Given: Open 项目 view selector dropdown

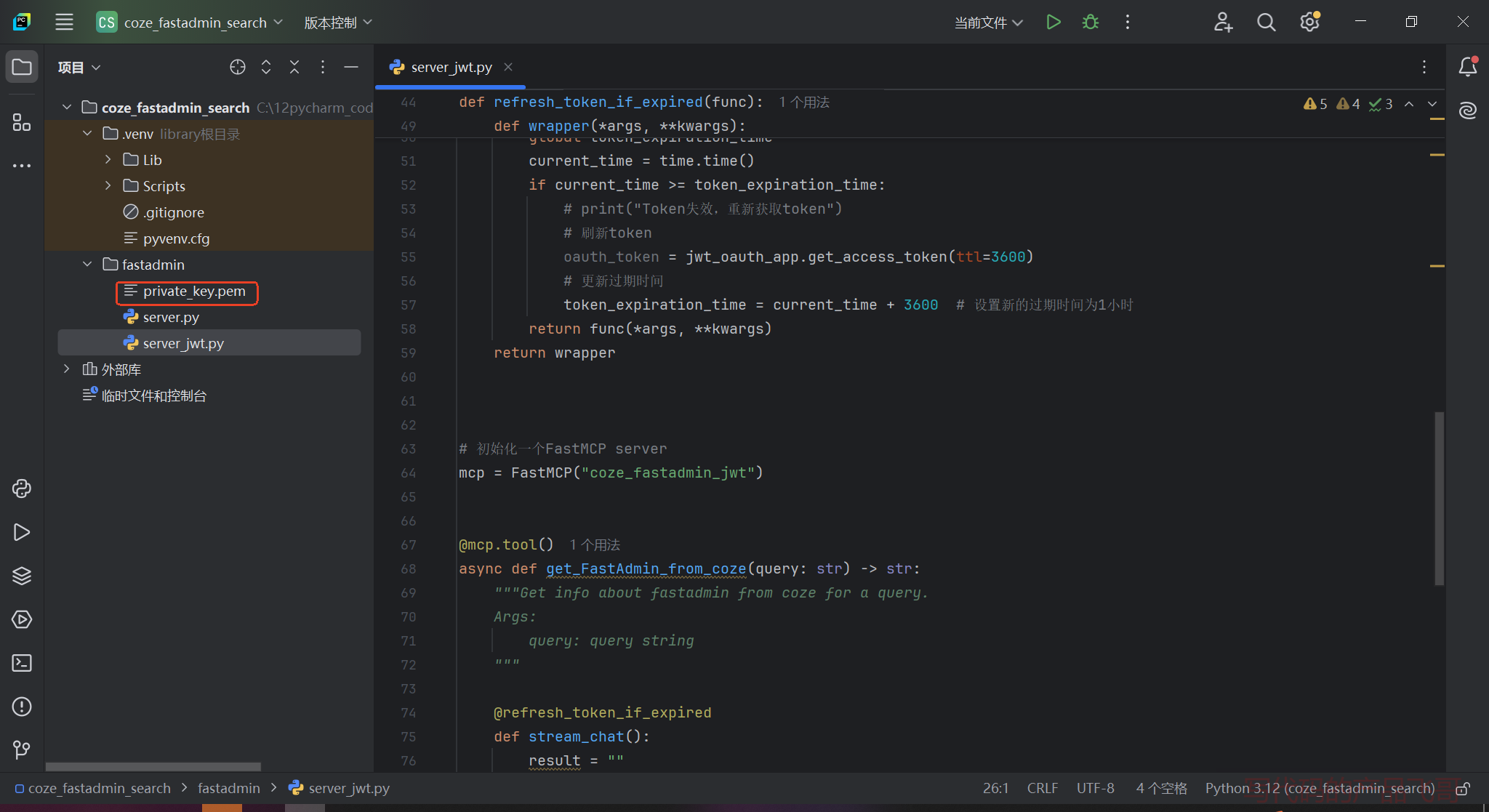Looking at the screenshot, I should [79, 67].
